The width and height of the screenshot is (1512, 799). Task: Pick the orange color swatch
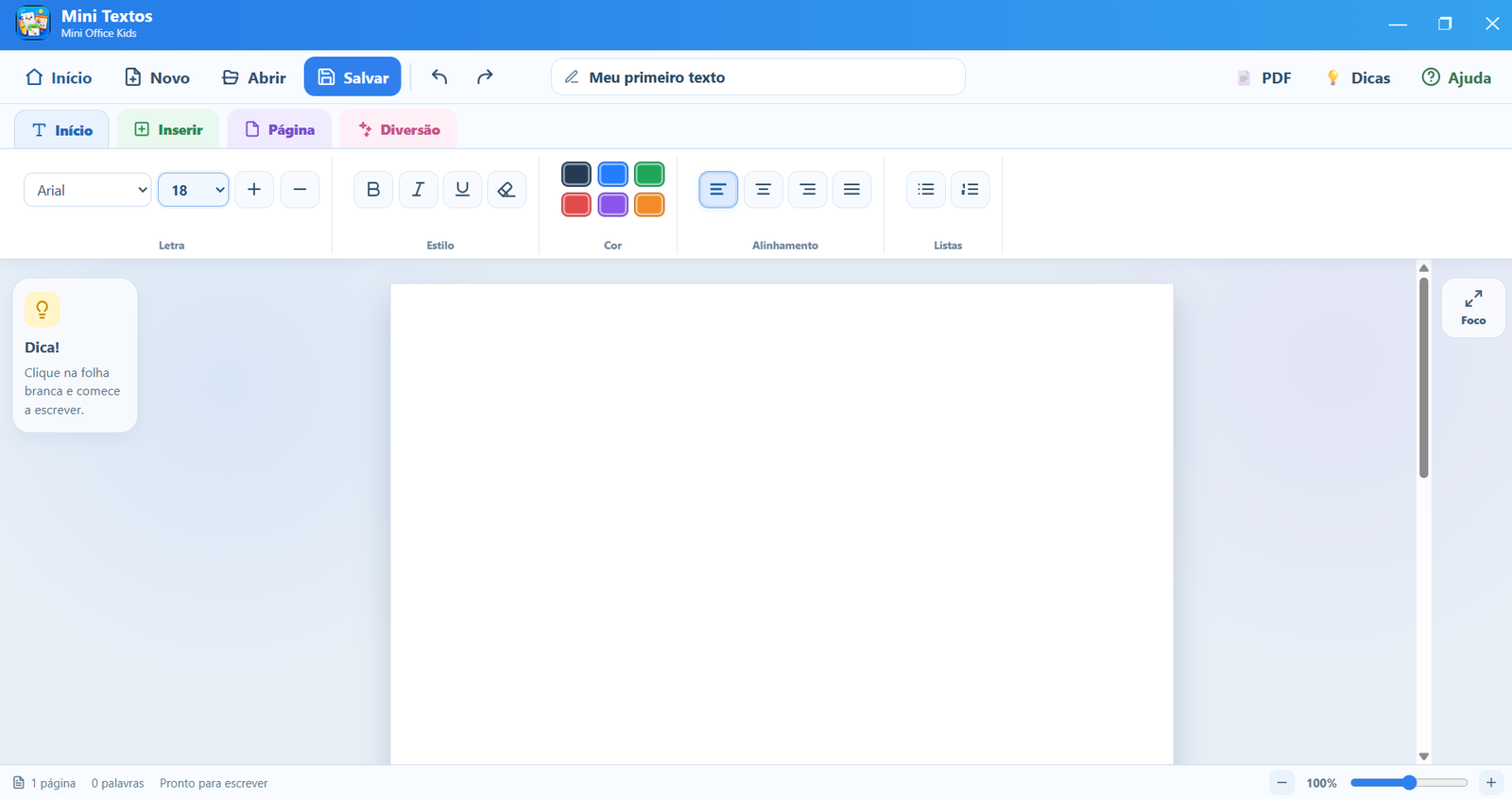coord(649,205)
